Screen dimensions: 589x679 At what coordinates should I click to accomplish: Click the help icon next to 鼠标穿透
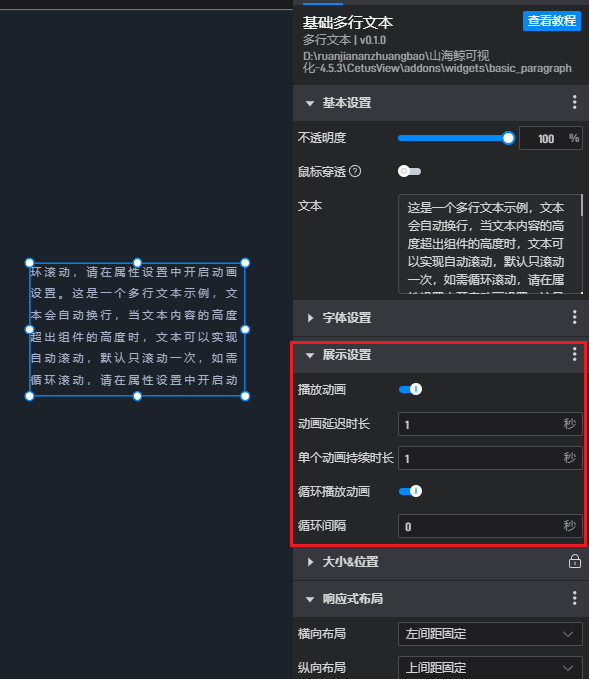(x=355, y=171)
